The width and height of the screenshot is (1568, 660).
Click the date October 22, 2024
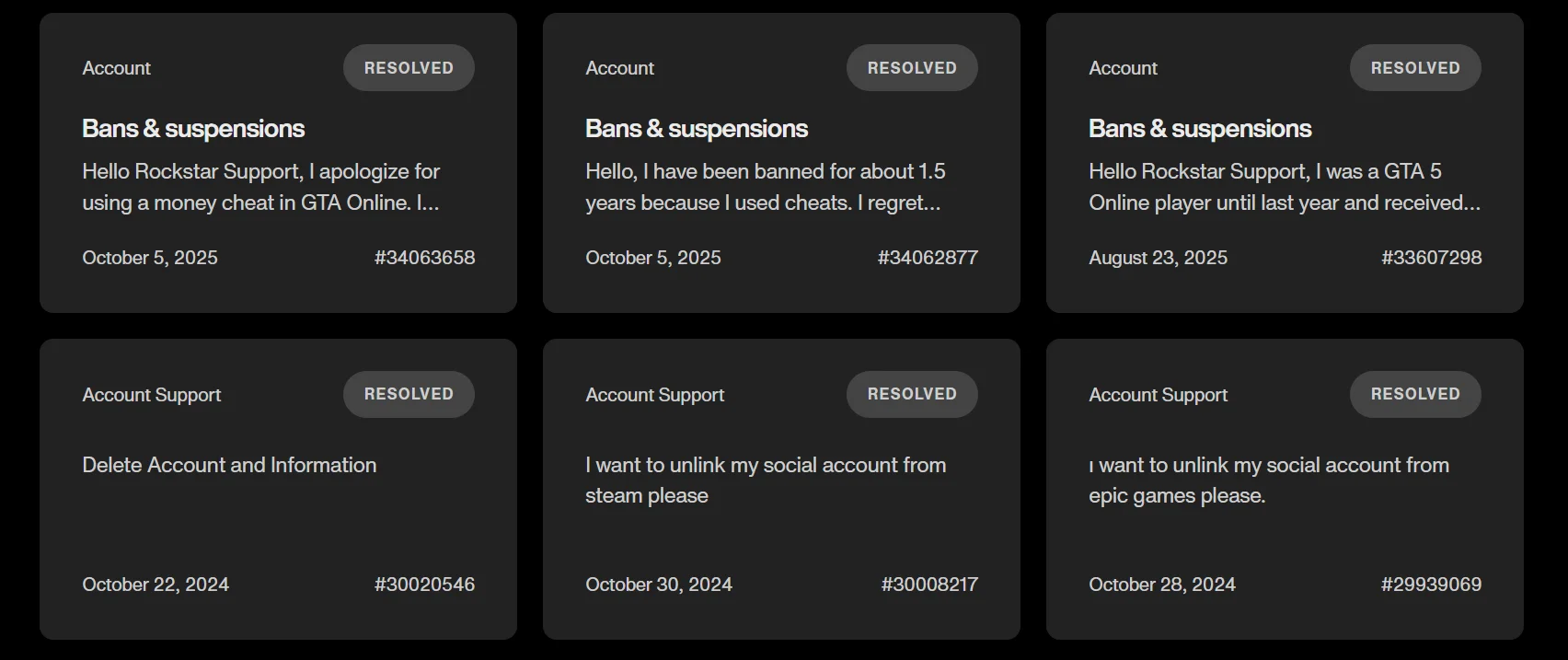point(156,585)
